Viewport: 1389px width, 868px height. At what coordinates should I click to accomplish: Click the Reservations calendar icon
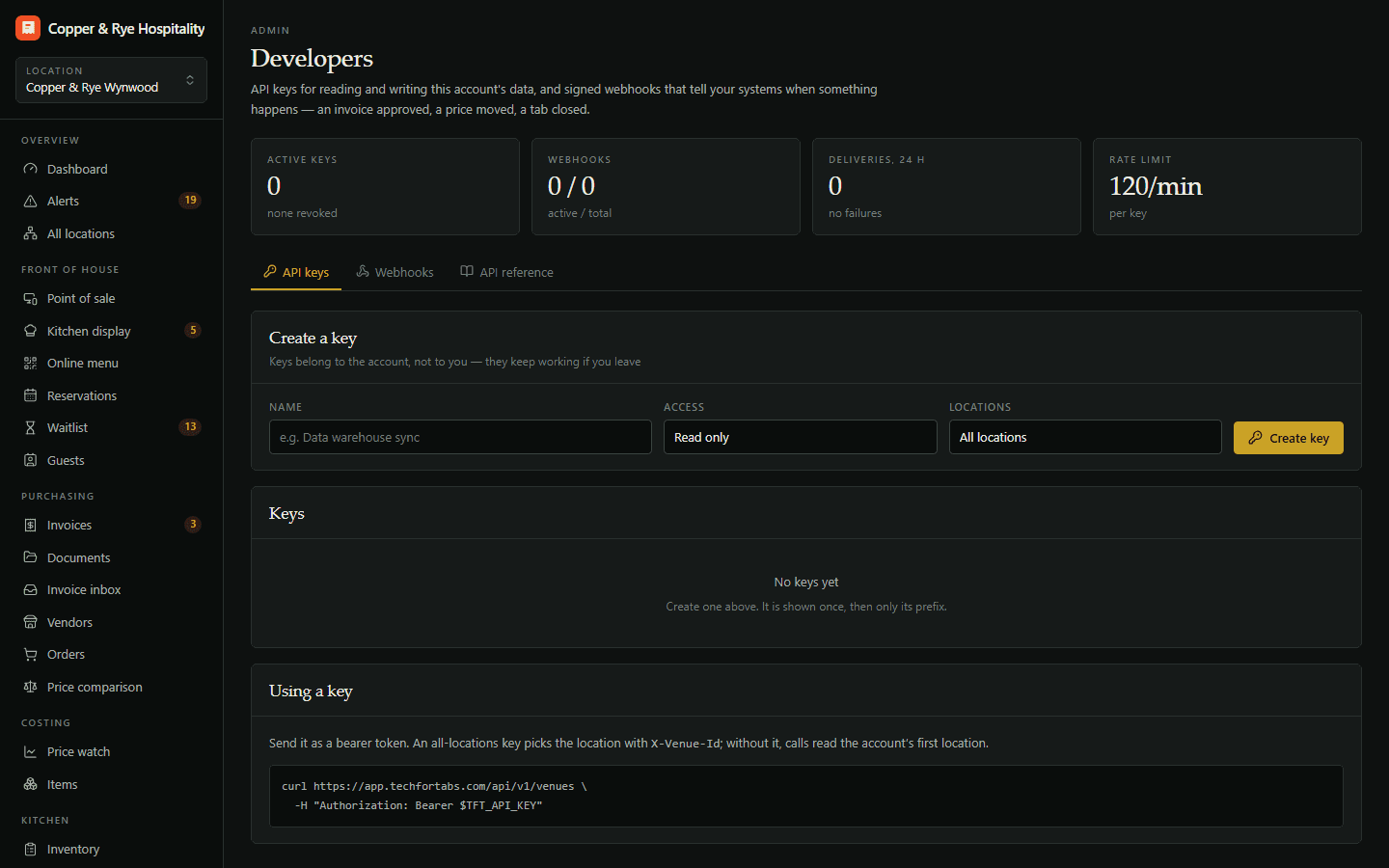(x=30, y=396)
